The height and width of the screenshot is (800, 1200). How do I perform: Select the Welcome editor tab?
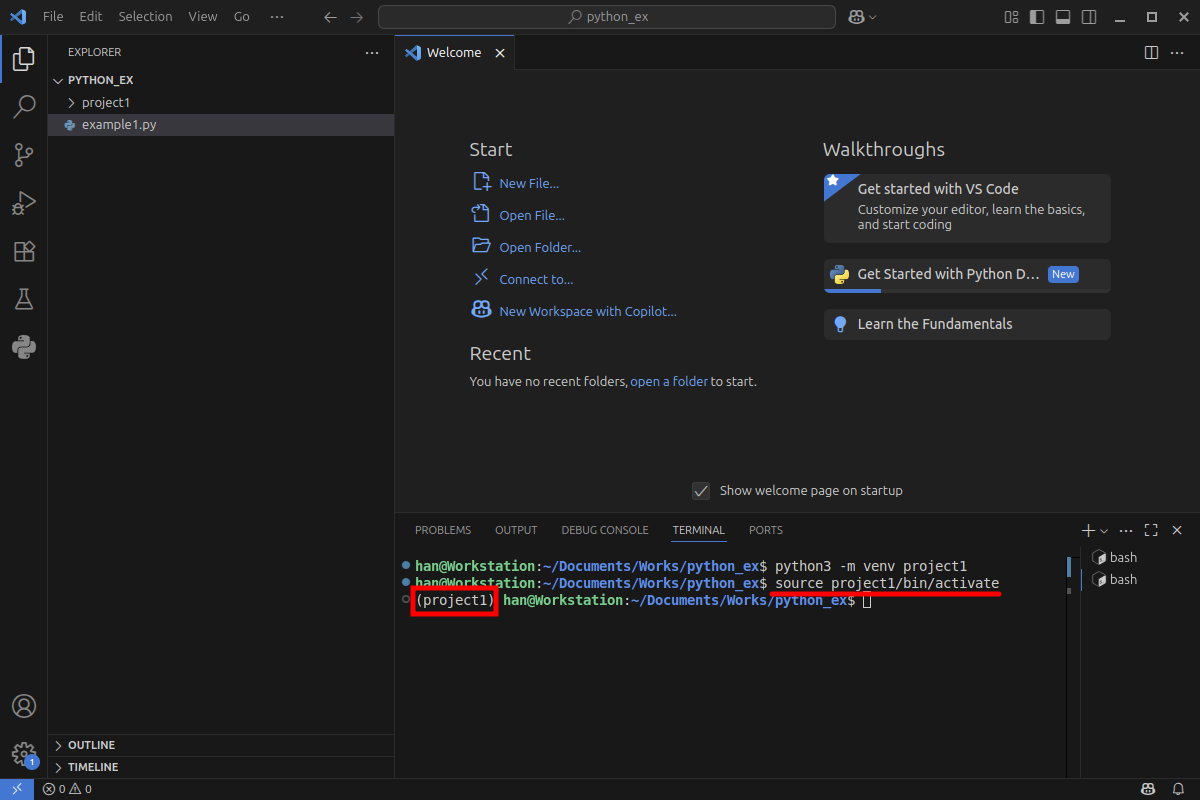(x=455, y=53)
